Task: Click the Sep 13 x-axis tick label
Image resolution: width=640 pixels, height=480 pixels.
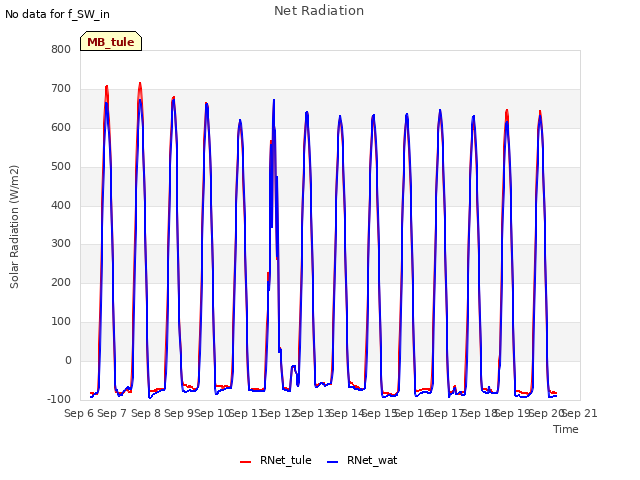Action: pos(313,413)
